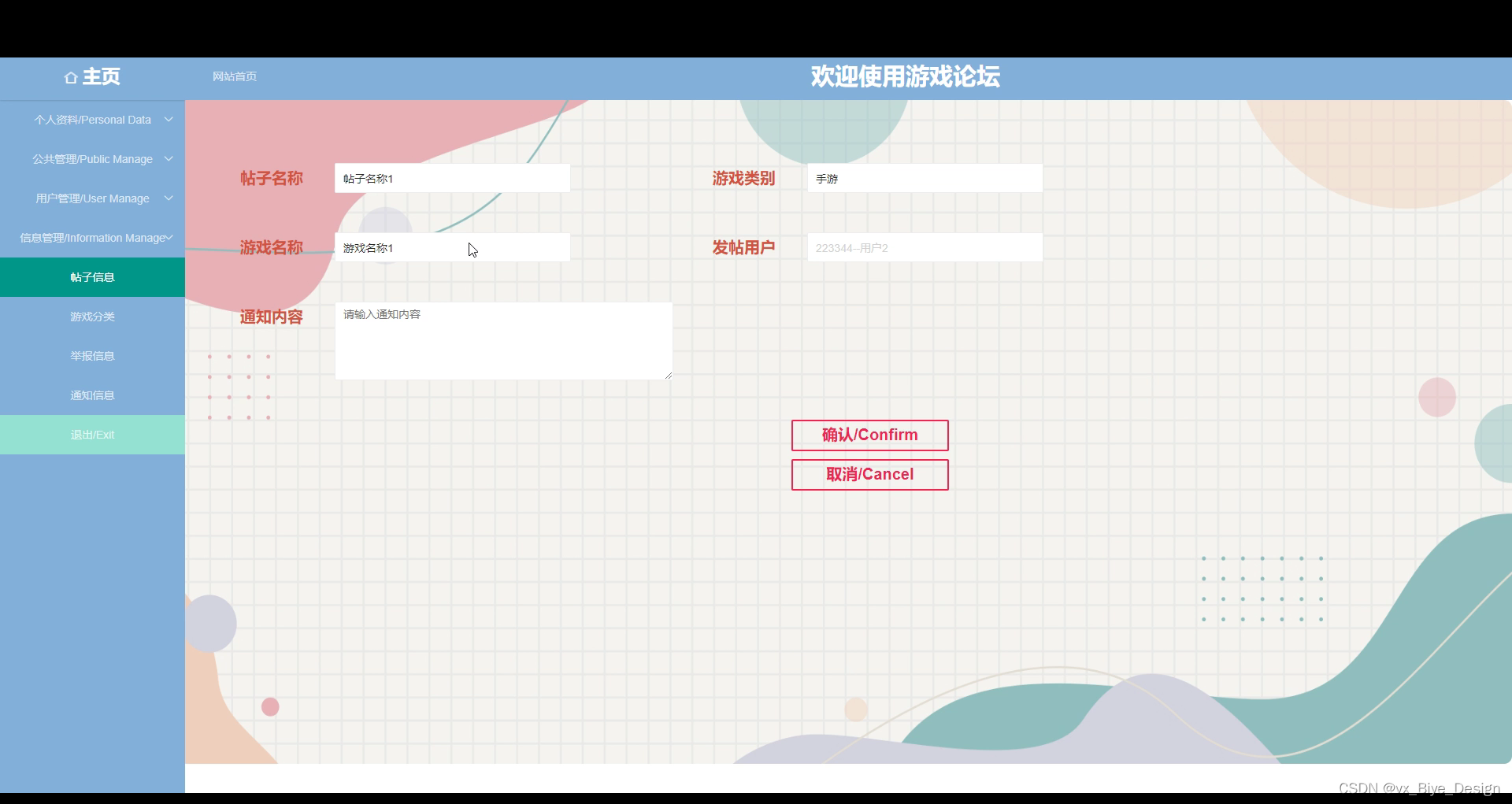Viewport: 1512px width, 804px height.
Task: Click the 确认/Confirm button
Action: (870, 435)
